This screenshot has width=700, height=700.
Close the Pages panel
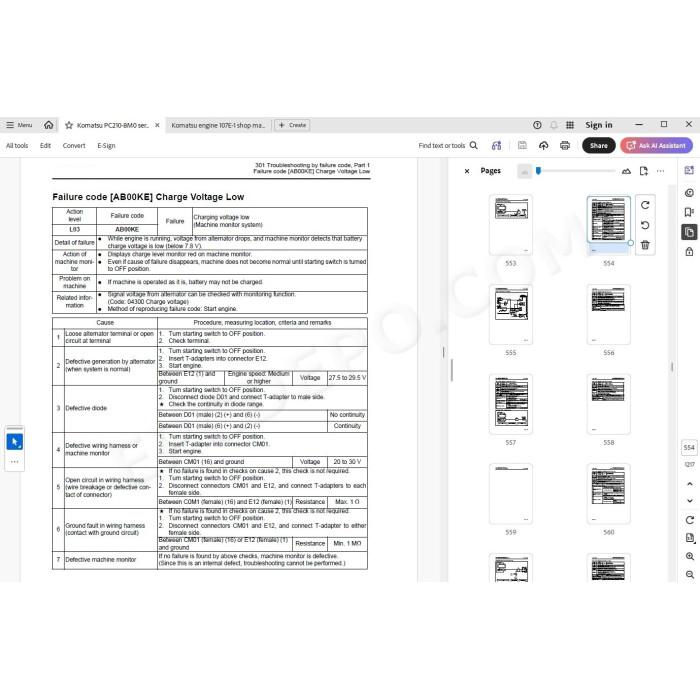click(467, 171)
